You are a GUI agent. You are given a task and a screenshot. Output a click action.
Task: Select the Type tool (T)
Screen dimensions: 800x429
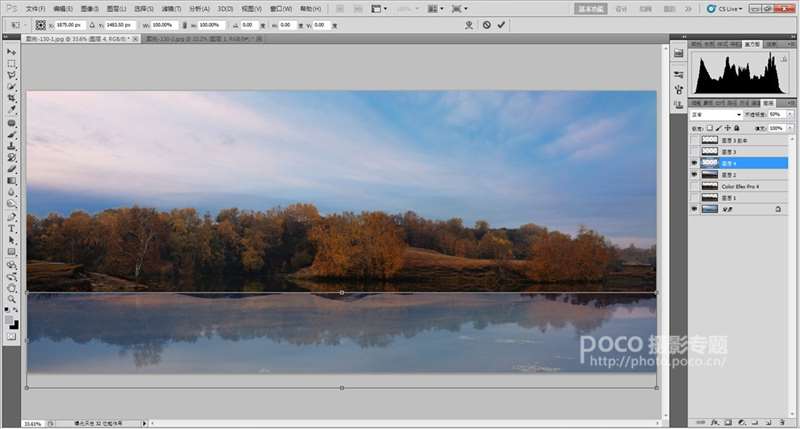click(12, 228)
